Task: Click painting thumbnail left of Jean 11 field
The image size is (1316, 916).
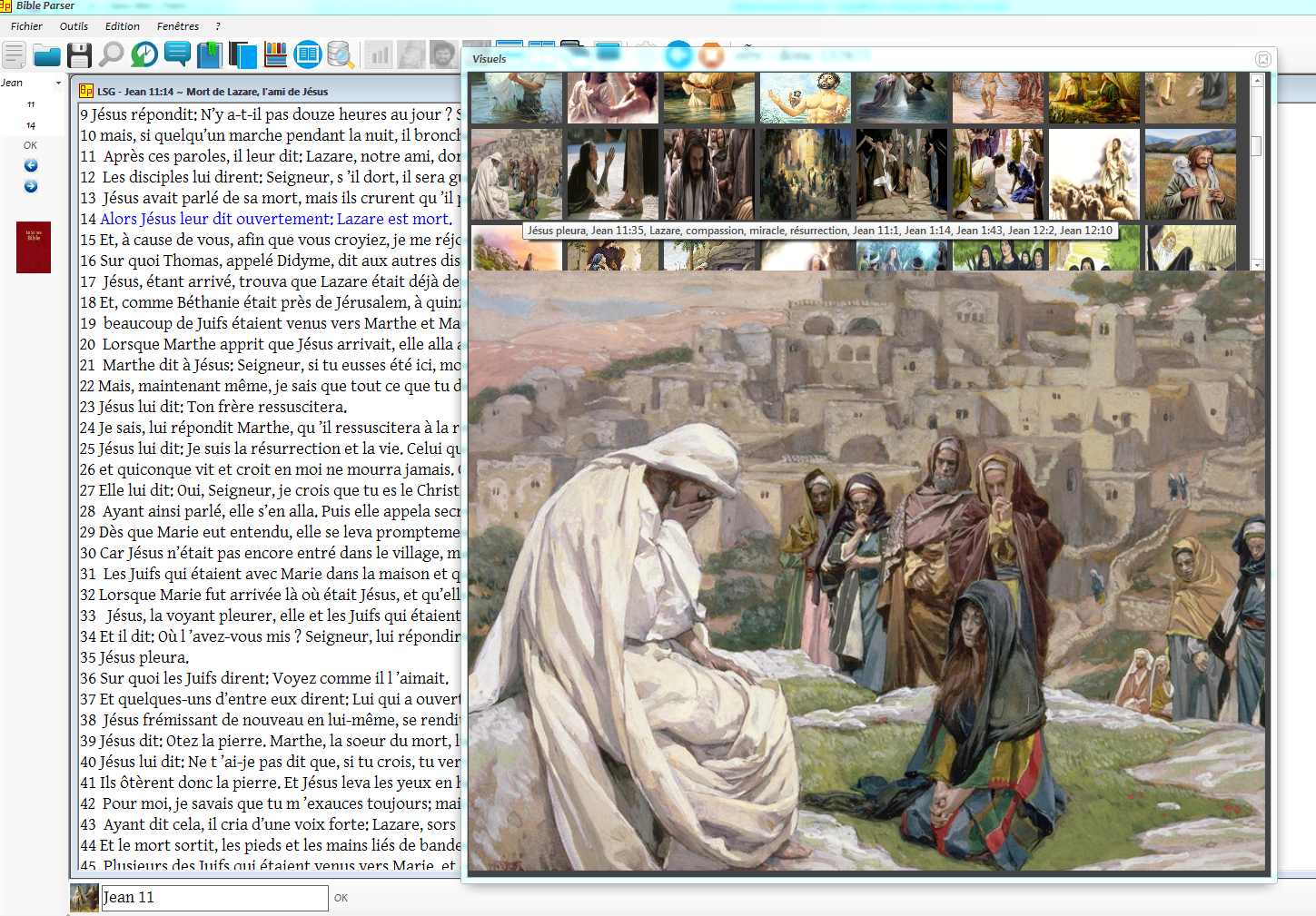Action: click(84, 898)
